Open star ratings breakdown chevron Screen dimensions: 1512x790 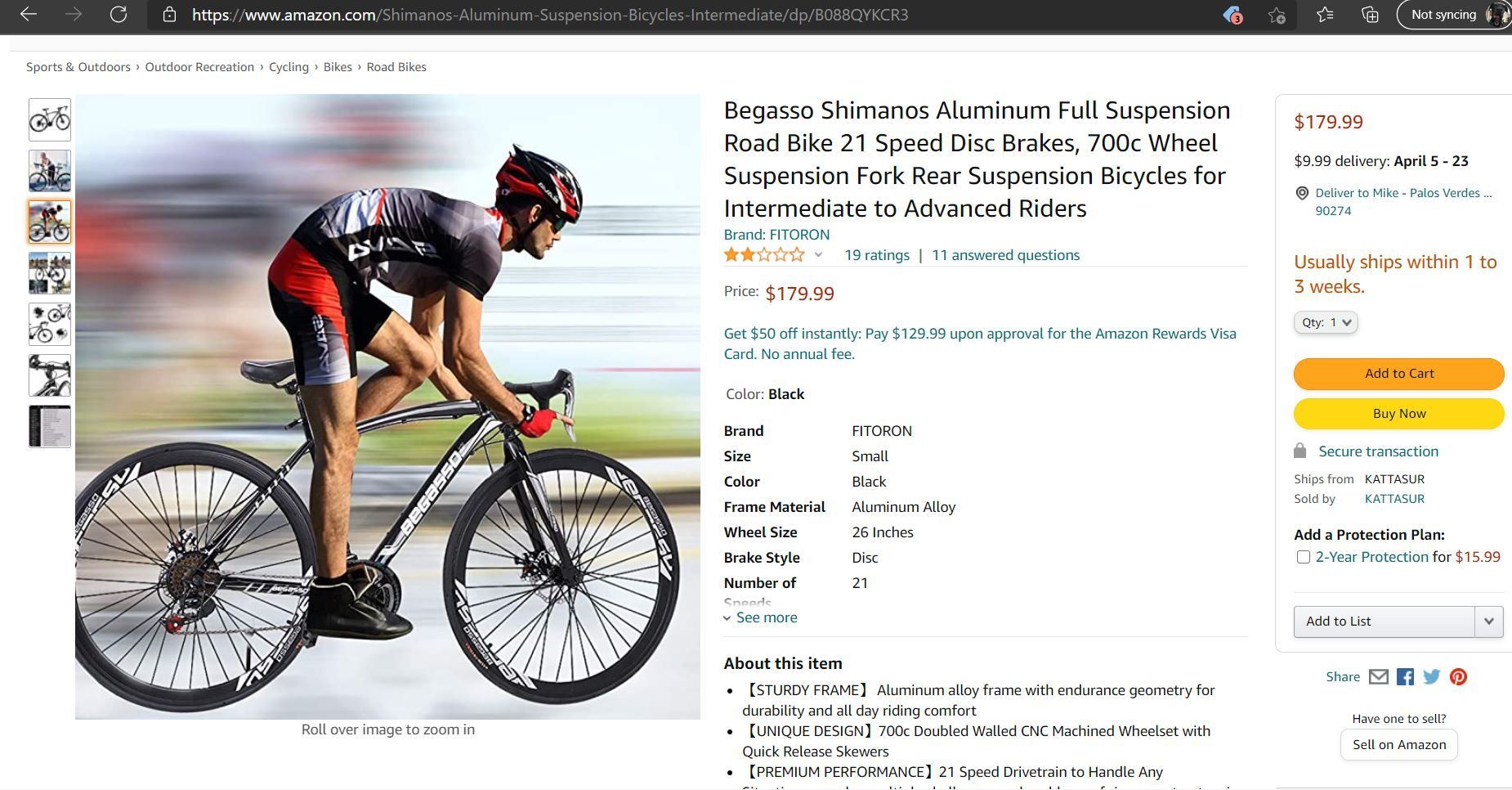[x=818, y=255]
